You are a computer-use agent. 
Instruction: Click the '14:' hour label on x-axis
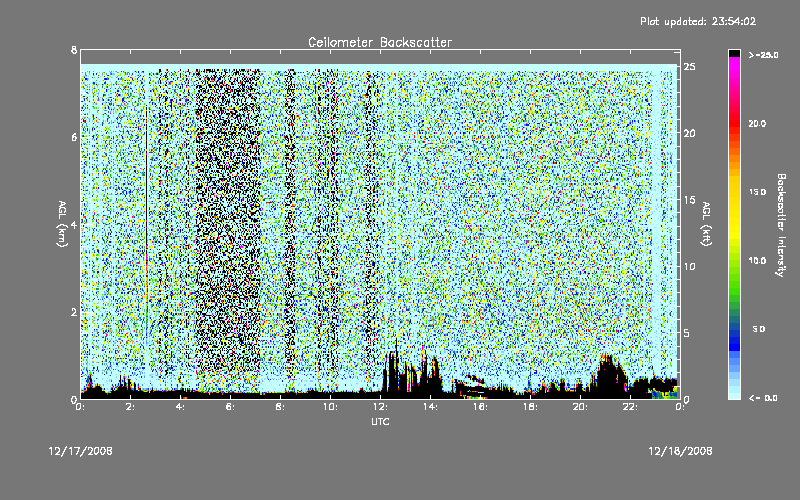coord(431,407)
